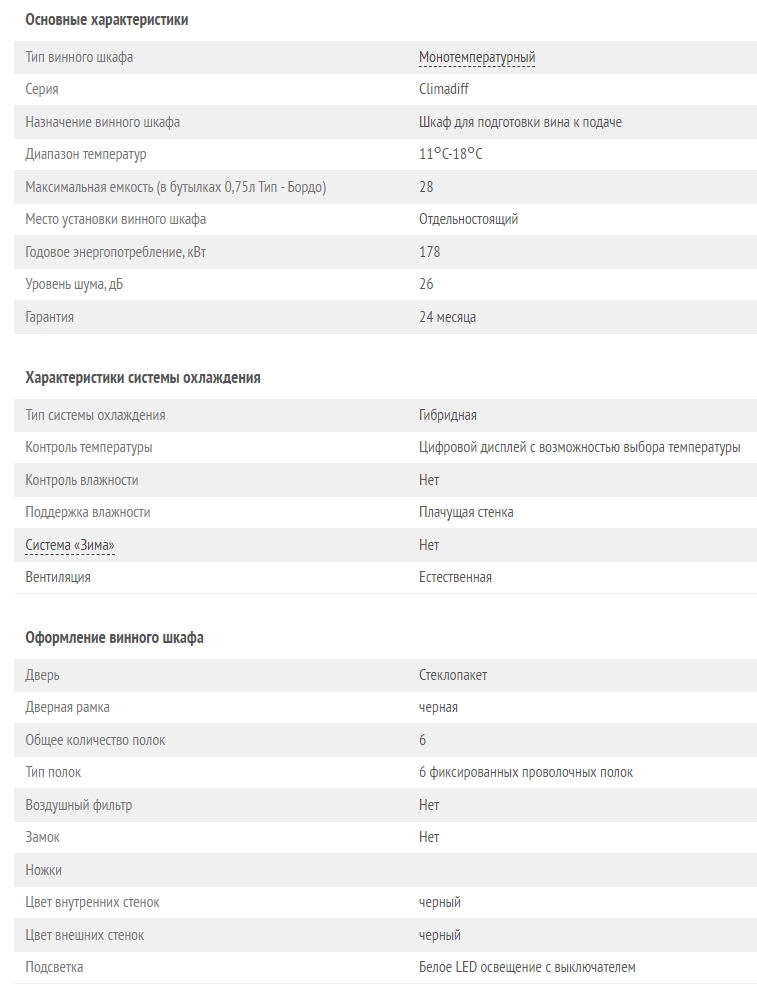
Task: Click the "Основные характеристики" section heading
Action: [x=107, y=20]
